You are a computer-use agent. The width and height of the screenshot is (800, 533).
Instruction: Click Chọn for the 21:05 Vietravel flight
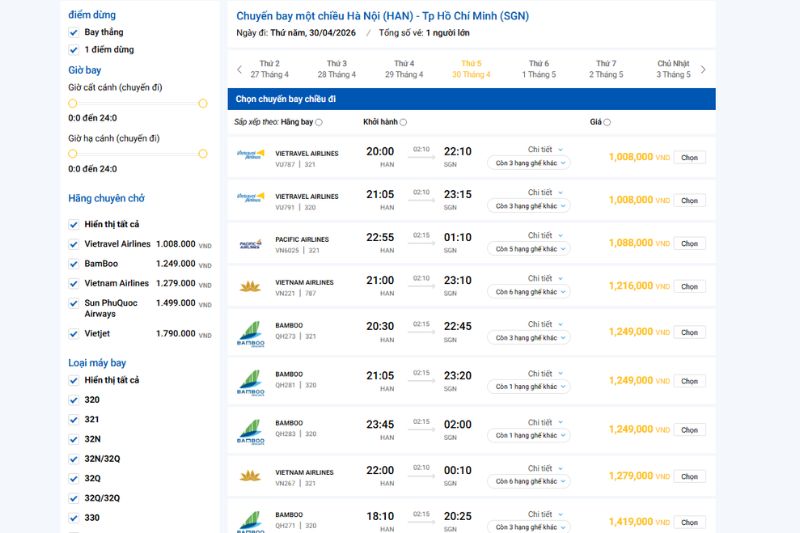point(689,200)
